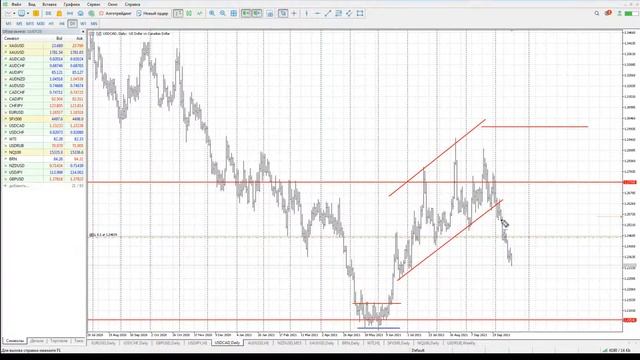Screen dimensions: 640x360
Task: Click the yellow toolbar icon after templates
Action: (36, 13)
